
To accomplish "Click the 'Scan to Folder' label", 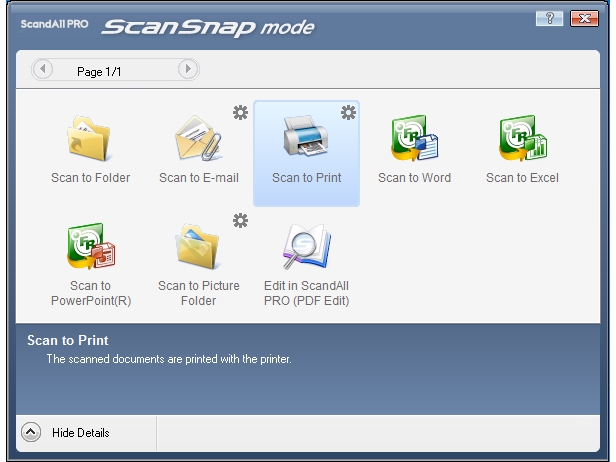I will (x=90, y=178).
